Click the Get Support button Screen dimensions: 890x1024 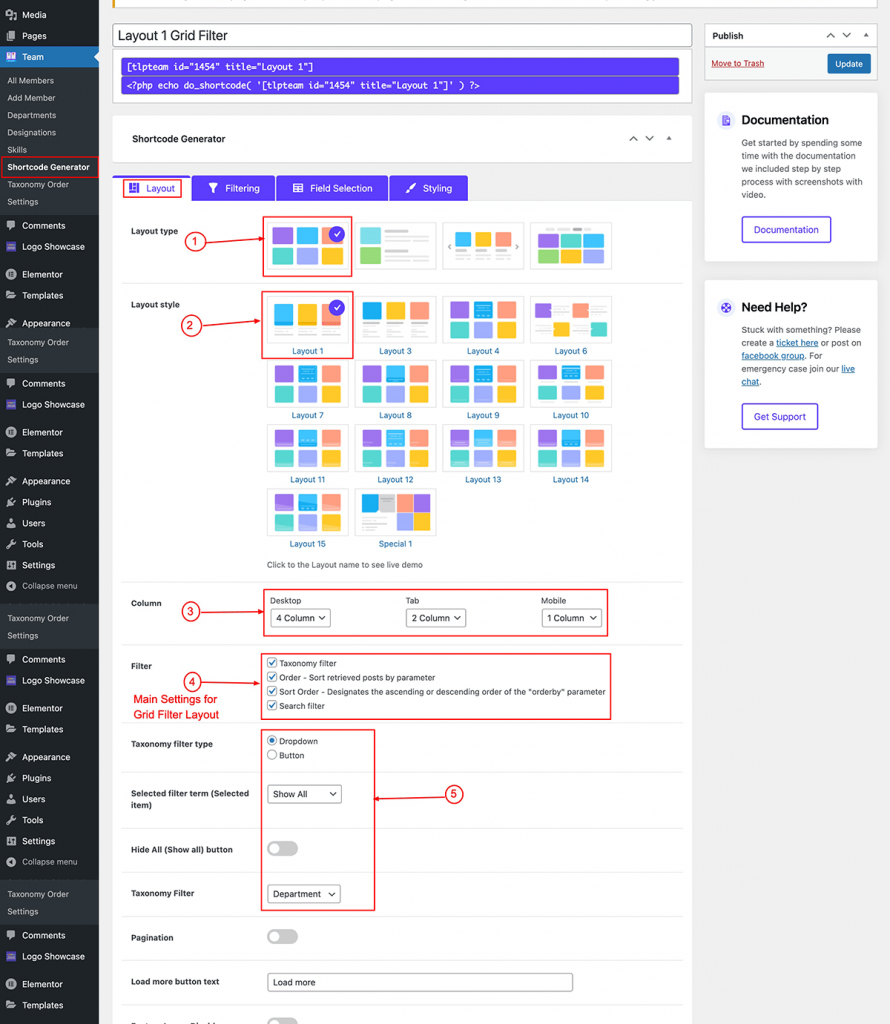[780, 417]
